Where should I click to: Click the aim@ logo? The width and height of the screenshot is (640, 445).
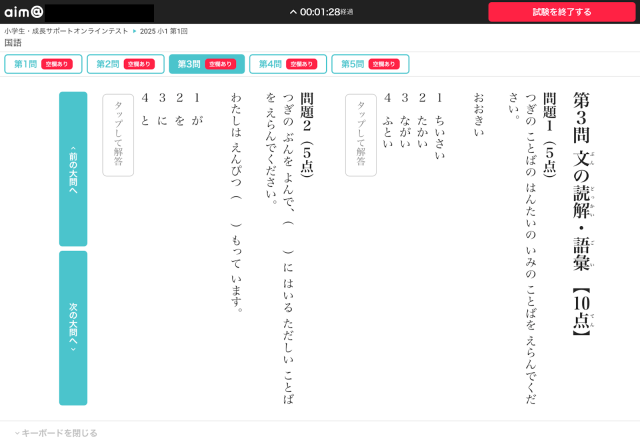click(x=23, y=12)
